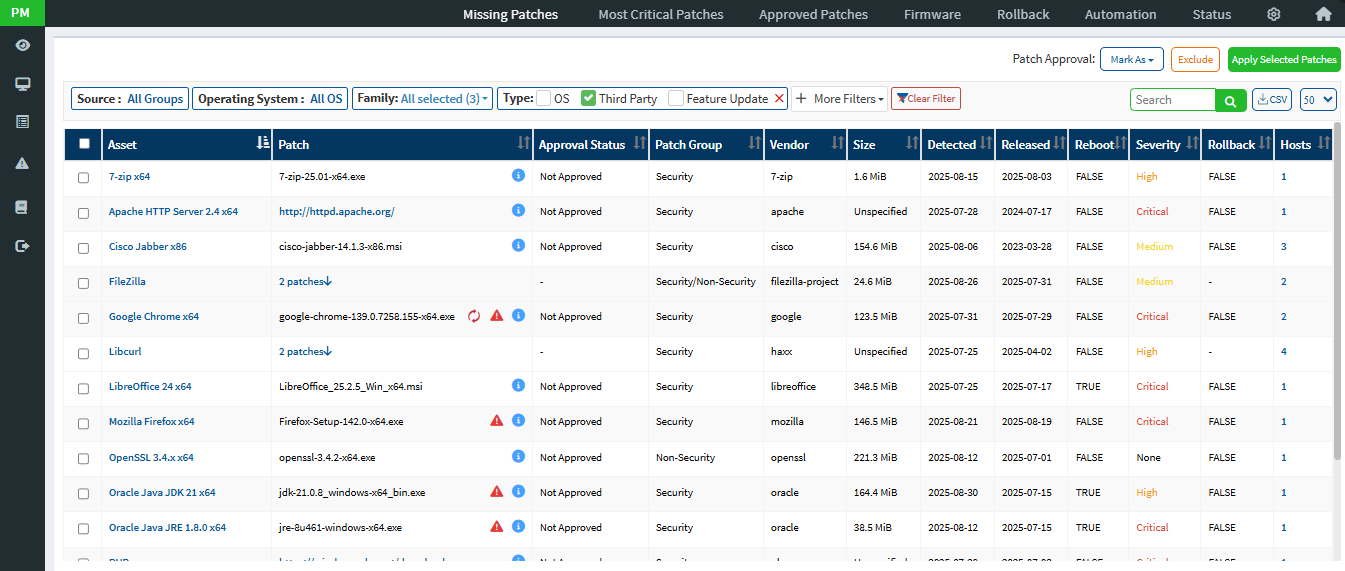Open info icon for LibreOffice patch
The width and height of the screenshot is (1345, 571).
coord(518,385)
